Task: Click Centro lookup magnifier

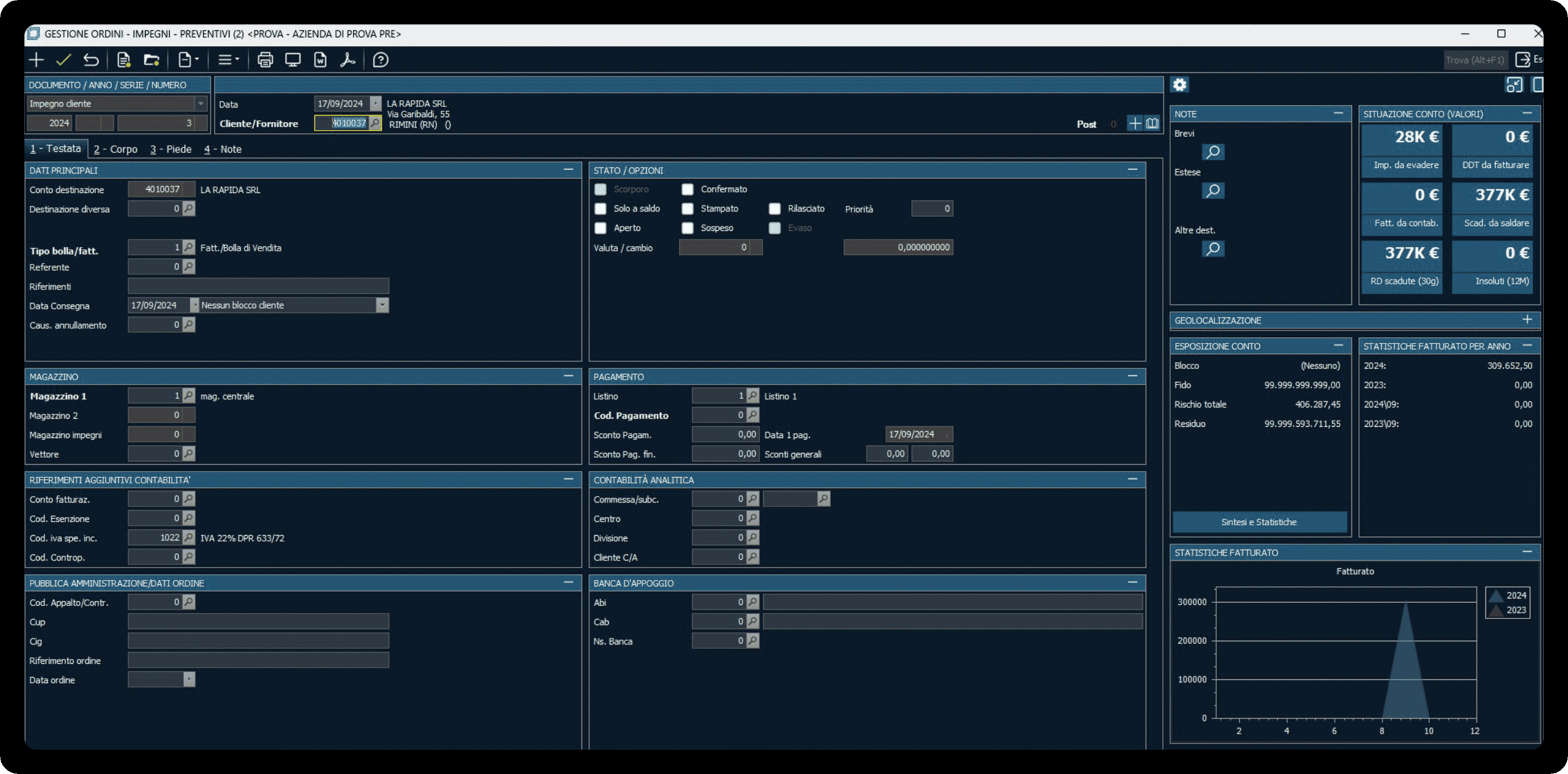Action: (x=753, y=518)
